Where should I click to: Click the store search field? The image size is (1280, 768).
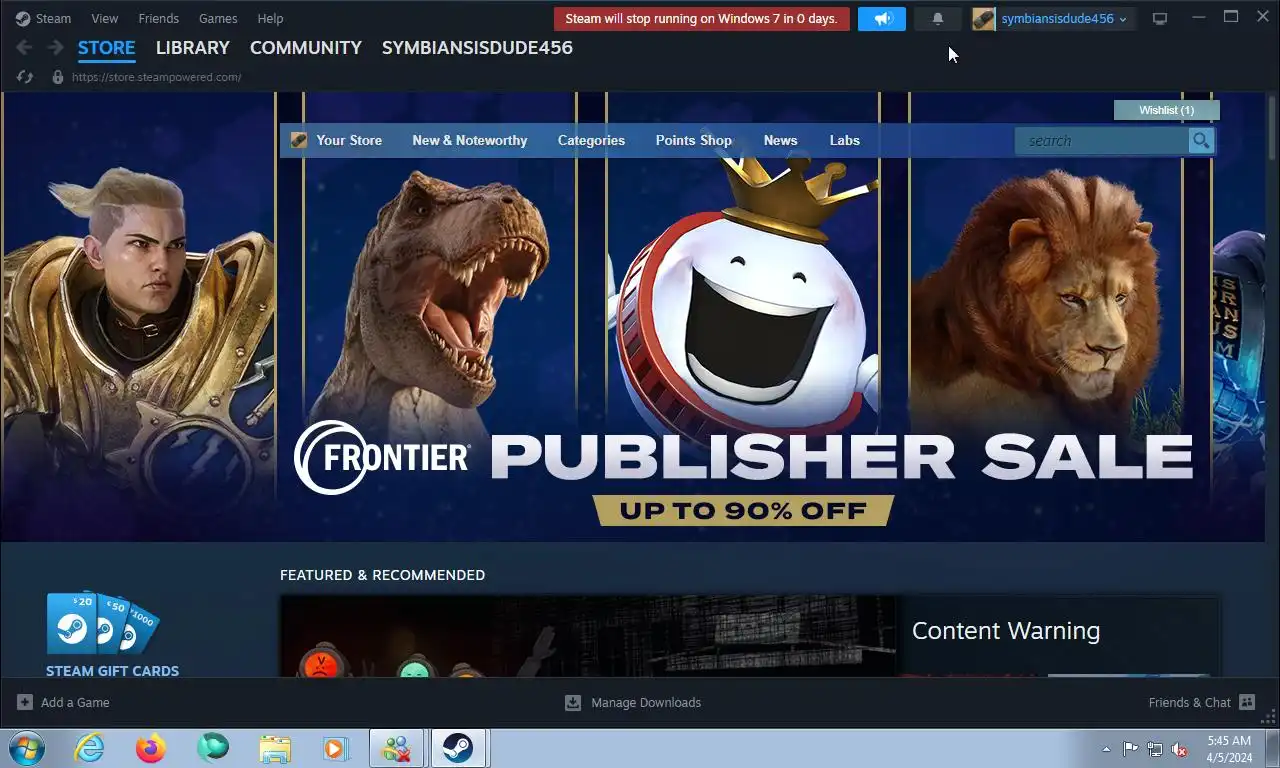1102,141
